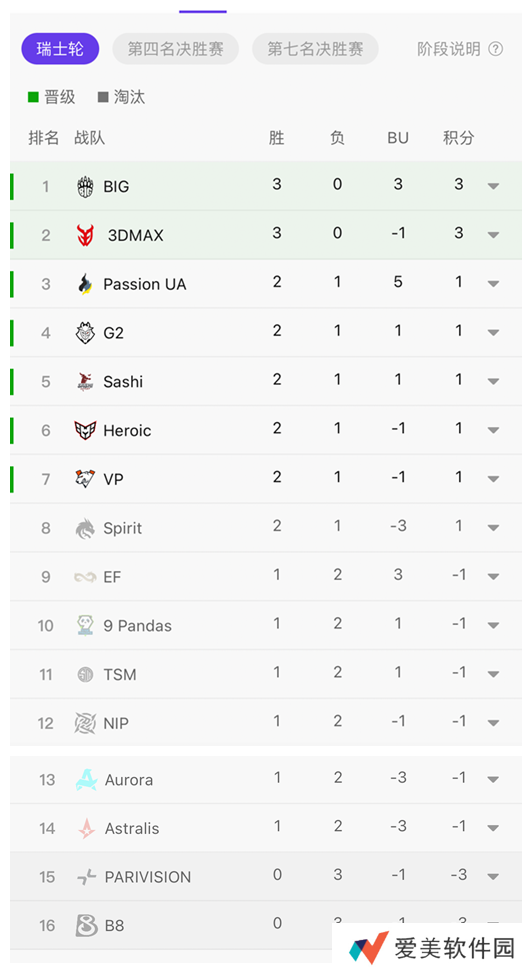The height and width of the screenshot is (973, 532).
Task: Open the 阶段说明 link
Action: click(x=449, y=49)
